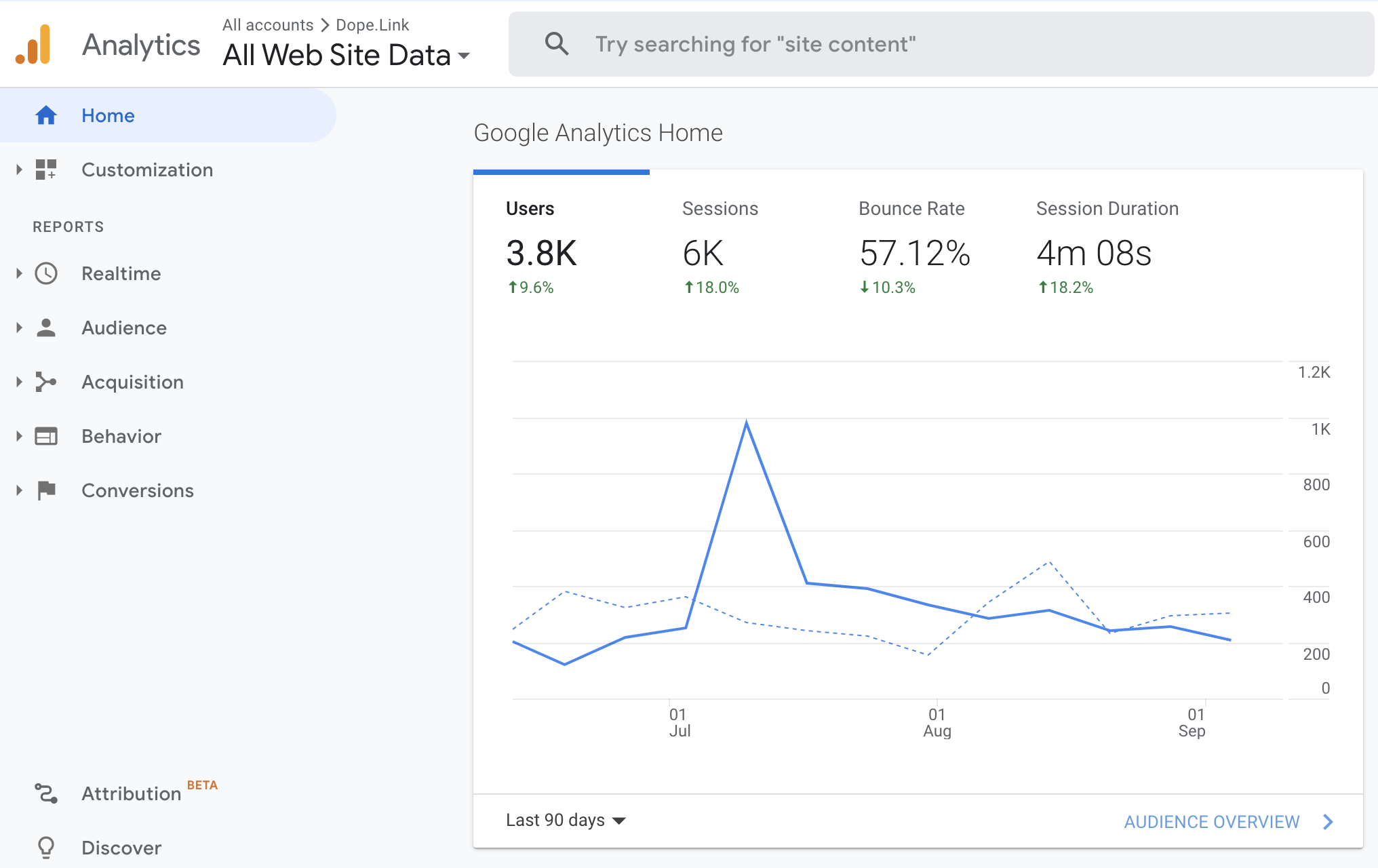The width and height of the screenshot is (1378, 868).
Task: Click the REPORTS section header
Action: click(68, 226)
